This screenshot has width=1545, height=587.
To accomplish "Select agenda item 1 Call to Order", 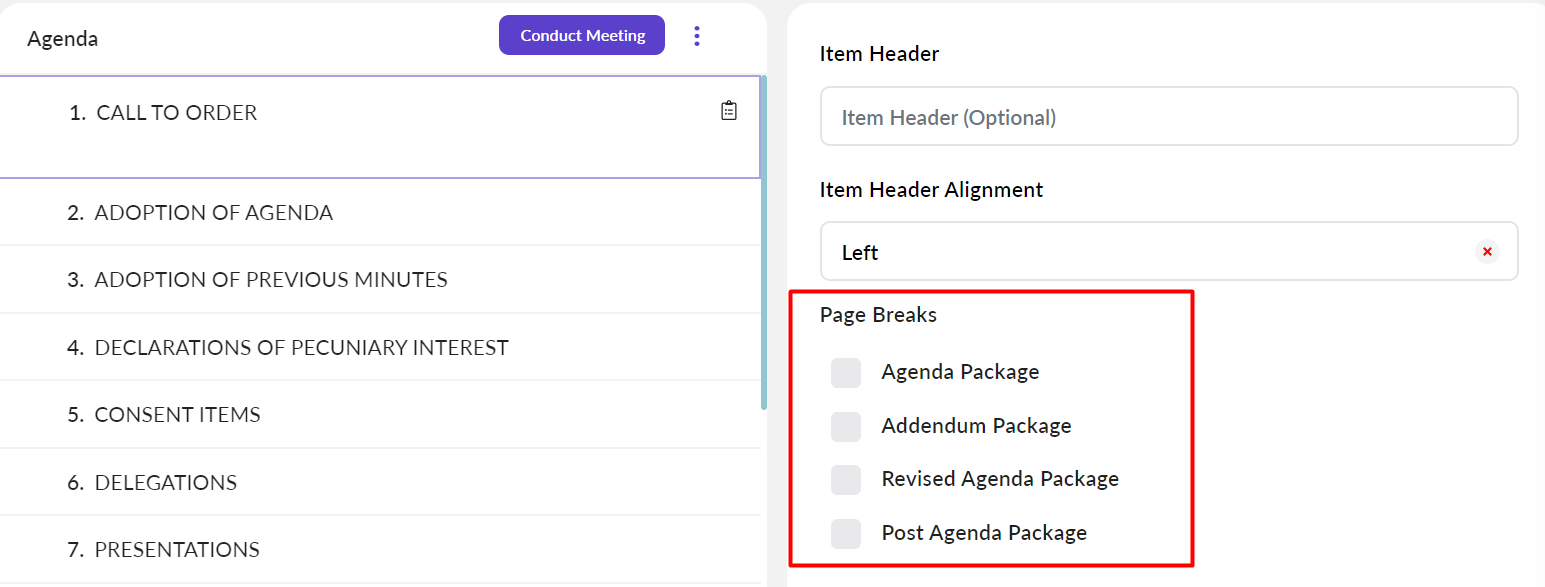I will click(177, 113).
